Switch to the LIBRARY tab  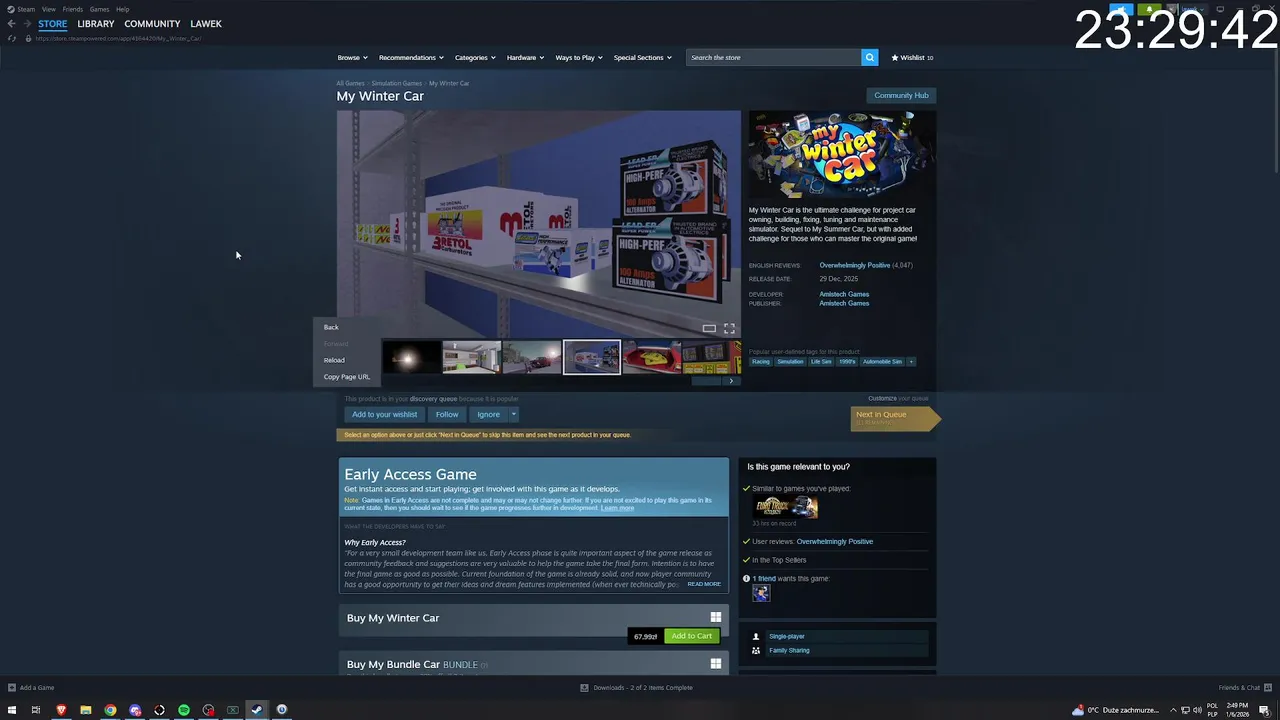(x=96, y=23)
